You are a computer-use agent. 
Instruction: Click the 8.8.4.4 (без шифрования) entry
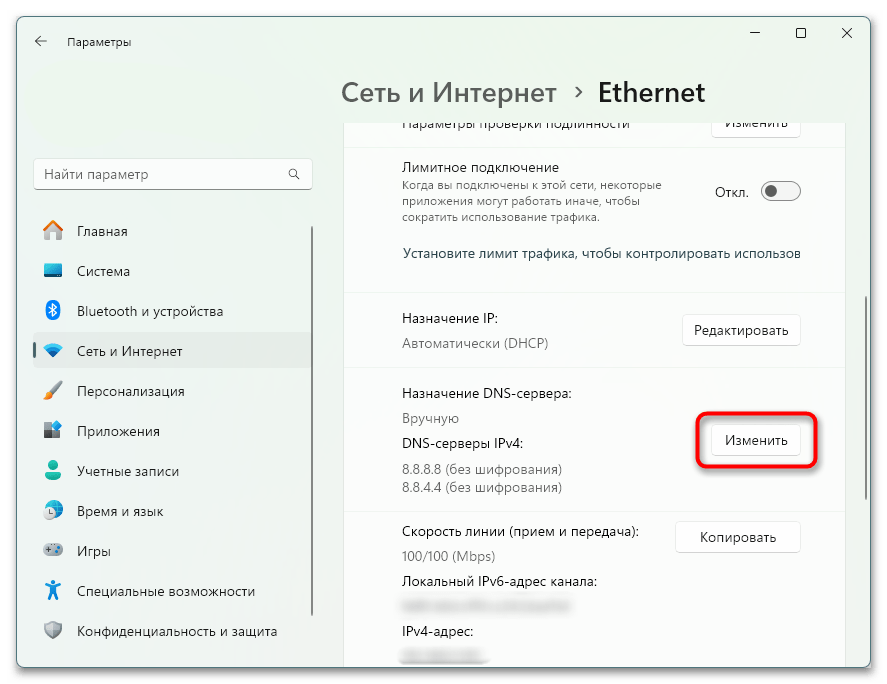coord(482,487)
